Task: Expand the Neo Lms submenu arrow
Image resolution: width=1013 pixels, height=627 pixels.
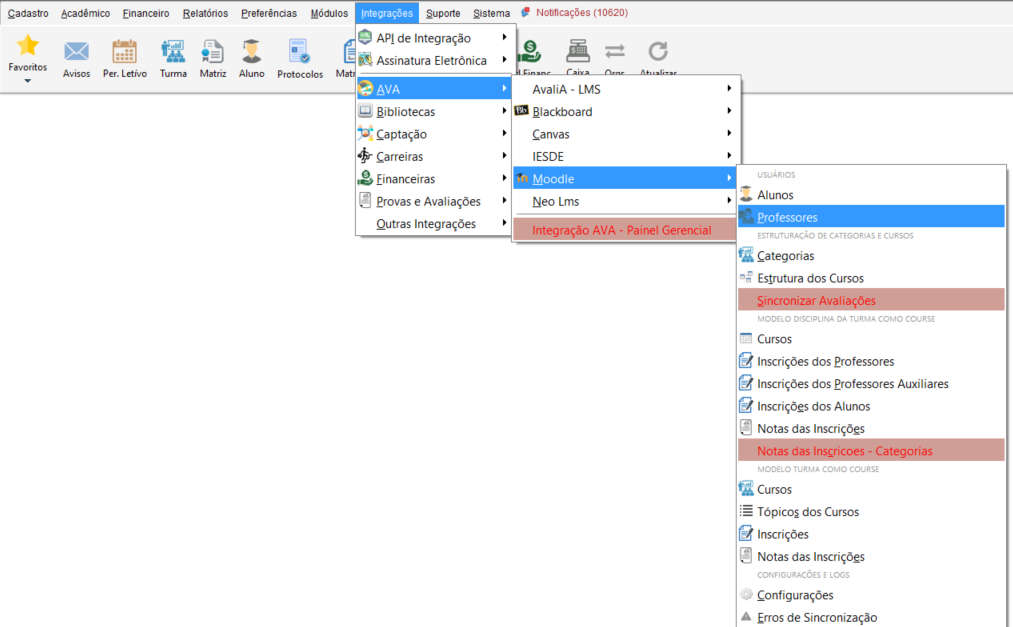Action: (729, 200)
